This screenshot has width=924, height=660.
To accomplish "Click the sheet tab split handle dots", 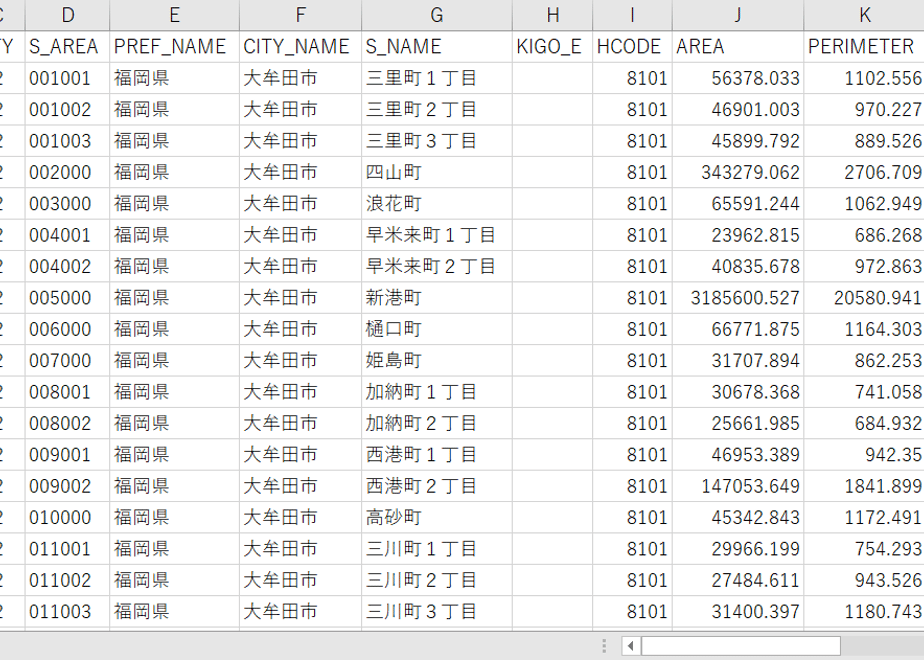I will [x=604, y=646].
